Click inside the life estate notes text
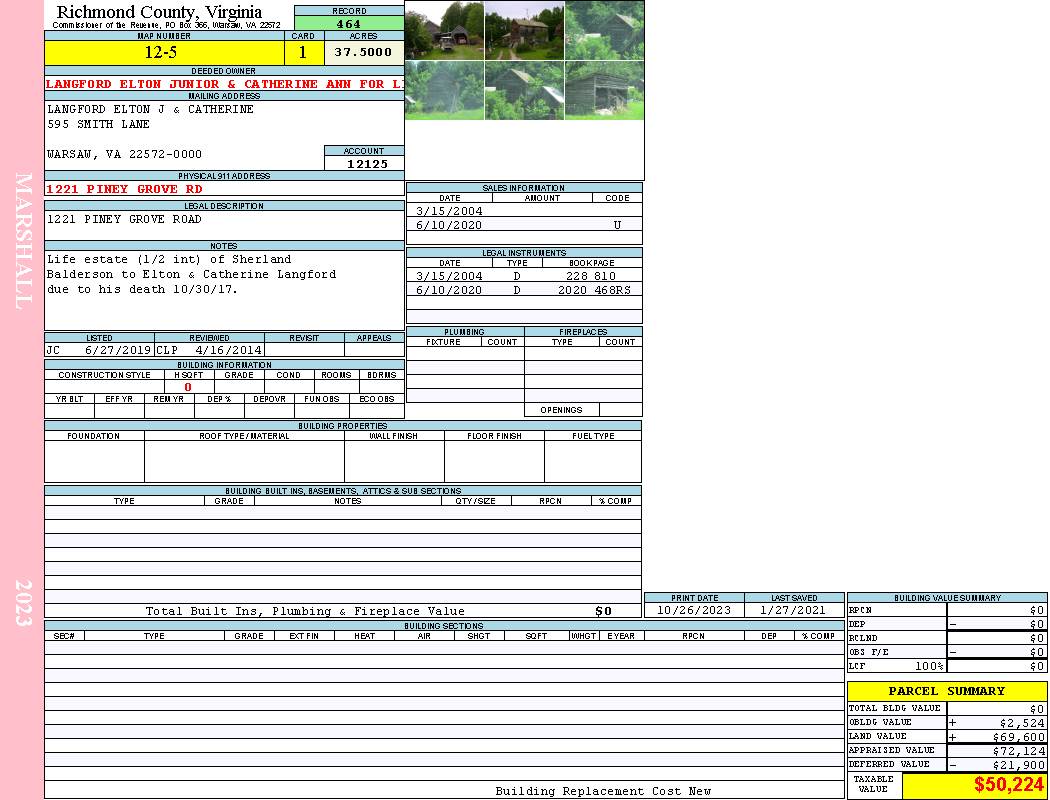Image resolution: width=1050 pixels, height=800 pixels. (190, 274)
